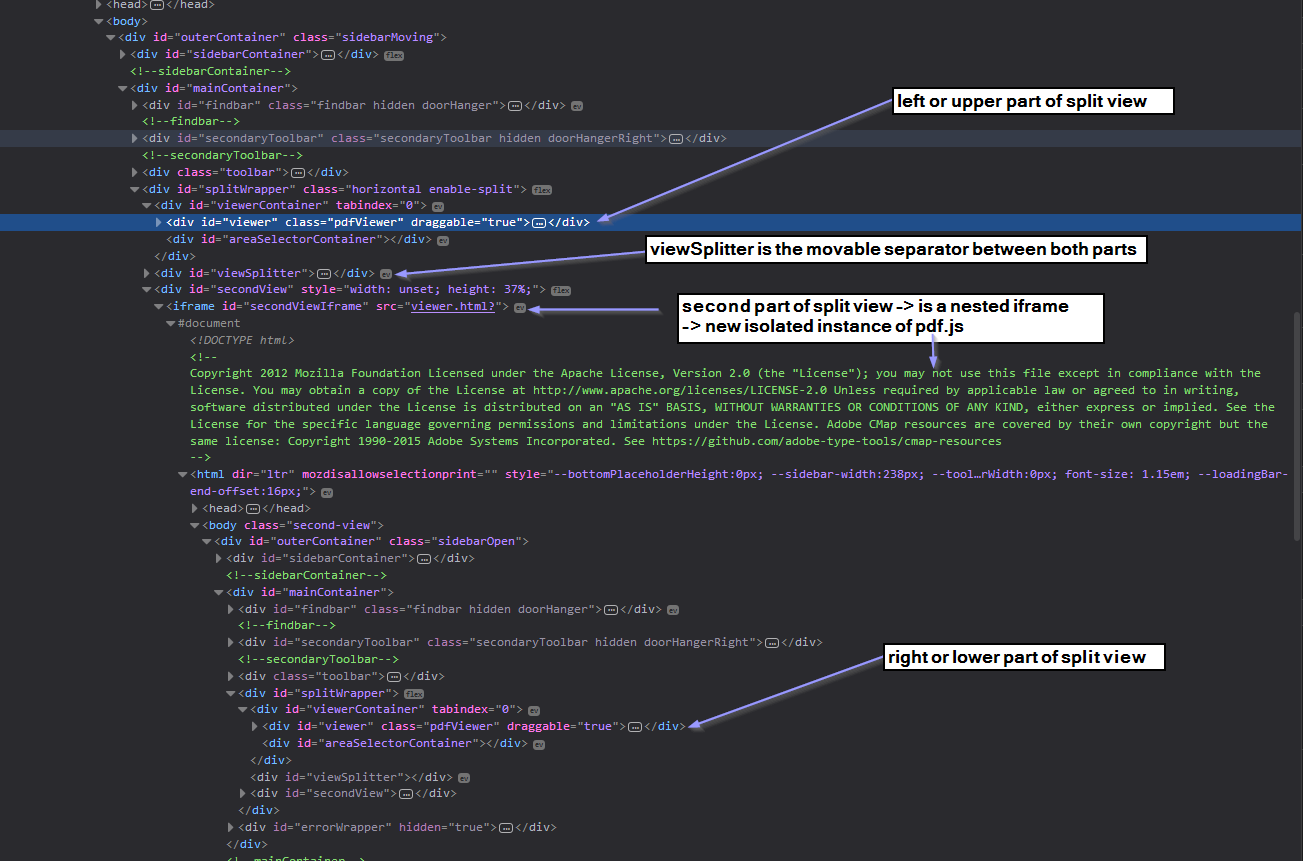The height and width of the screenshot is (861, 1303).
Task: Click ellipsis in the iframe's nested viewer div
Action: tap(635, 727)
